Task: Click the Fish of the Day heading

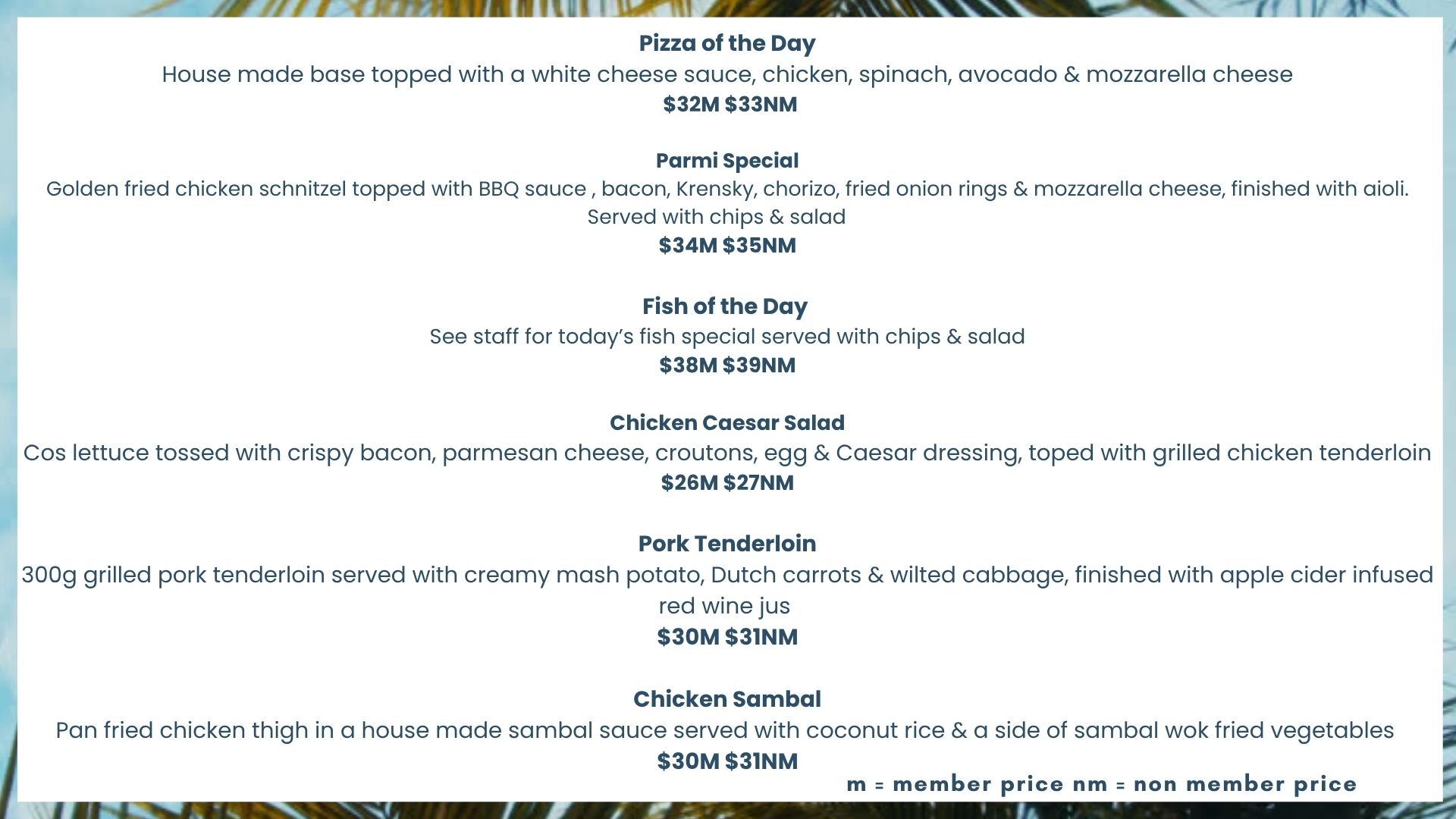Action: click(x=725, y=306)
